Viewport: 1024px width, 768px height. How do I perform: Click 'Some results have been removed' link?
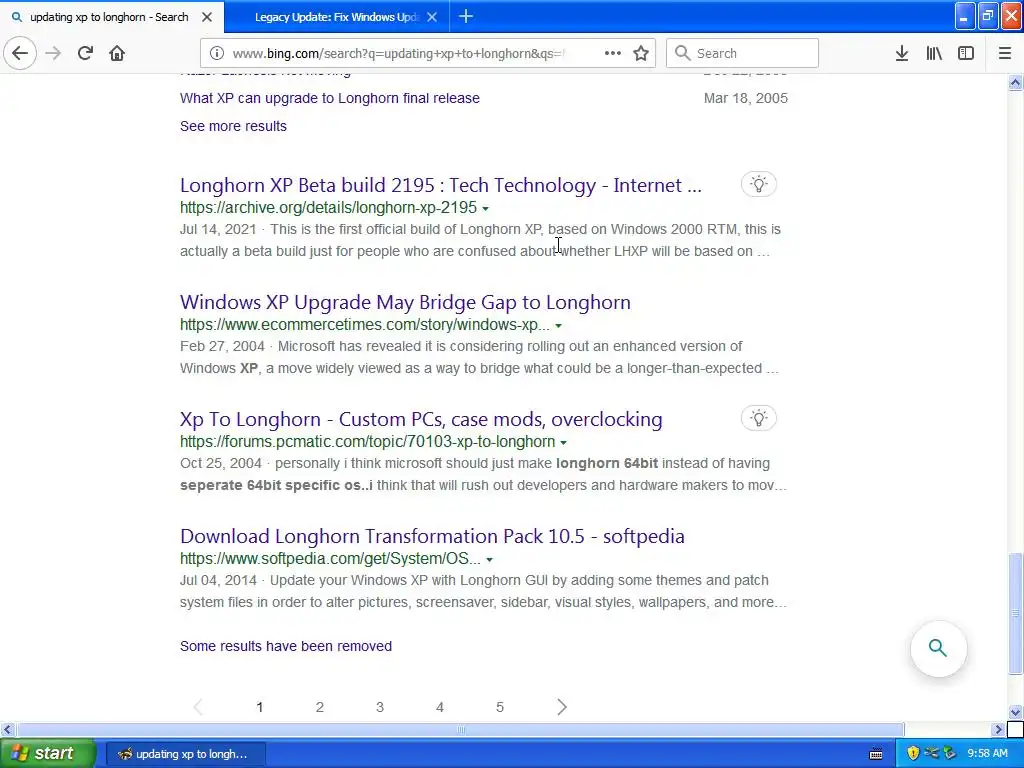tap(286, 646)
